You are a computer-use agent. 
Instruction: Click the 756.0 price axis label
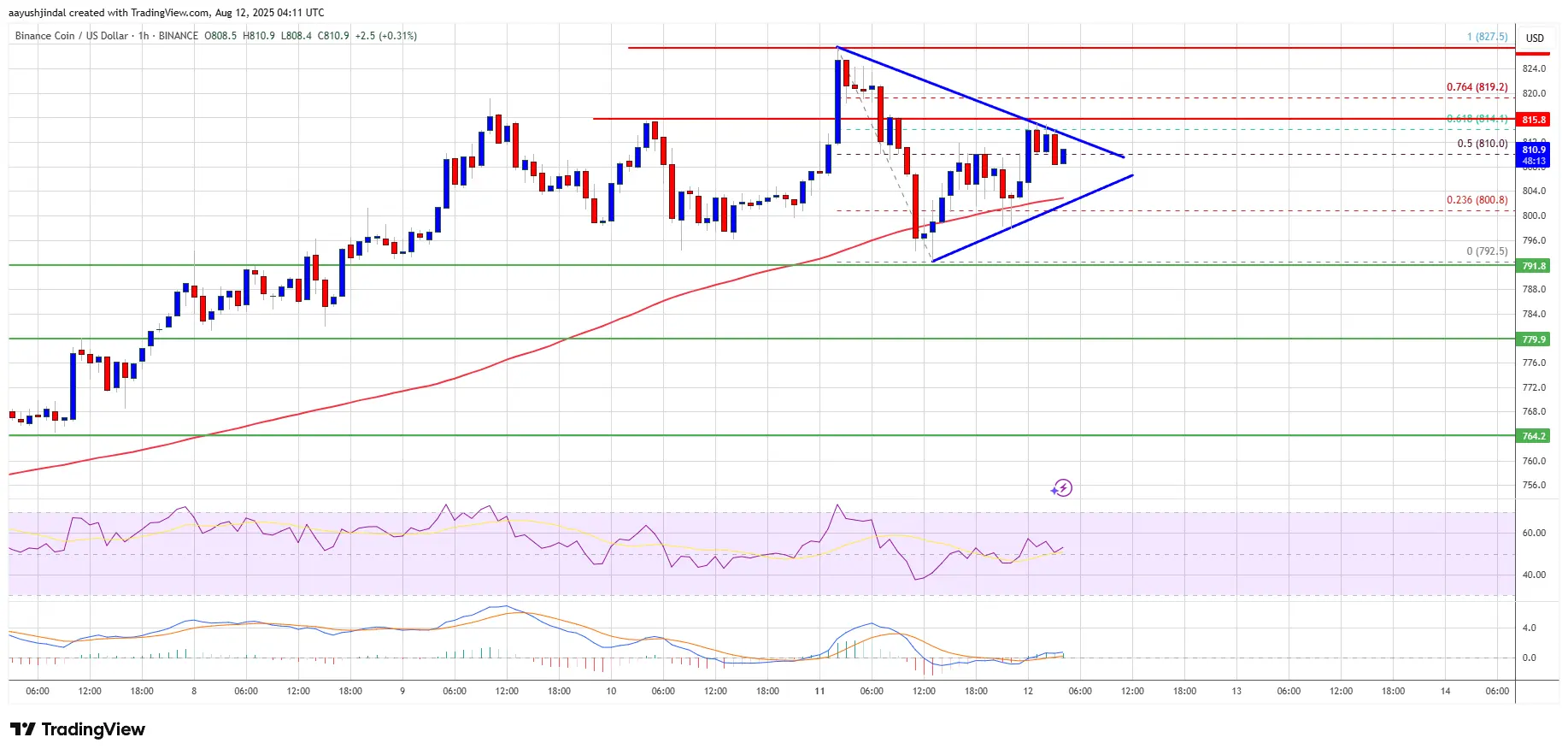tap(1534, 485)
